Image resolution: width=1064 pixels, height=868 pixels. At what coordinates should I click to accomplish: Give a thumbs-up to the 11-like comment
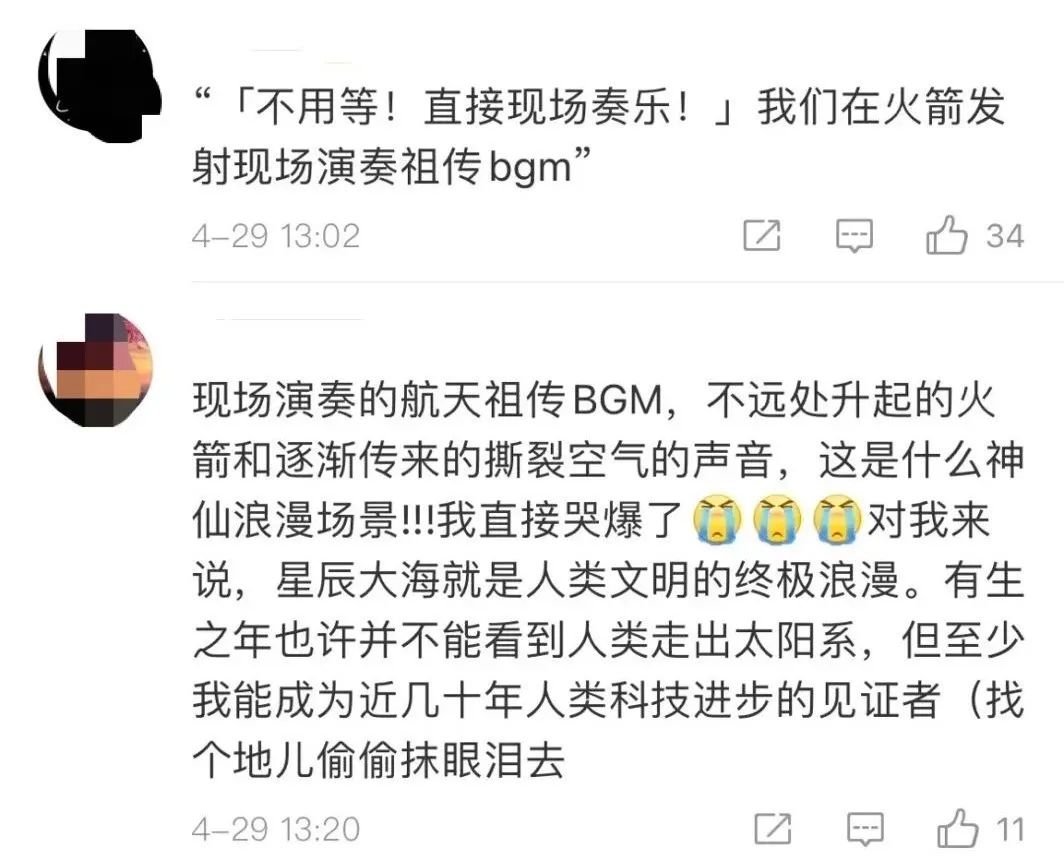pyautogui.click(x=957, y=827)
